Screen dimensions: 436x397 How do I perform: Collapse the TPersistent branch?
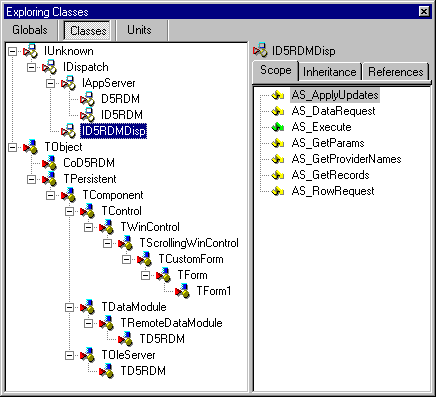(31, 179)
